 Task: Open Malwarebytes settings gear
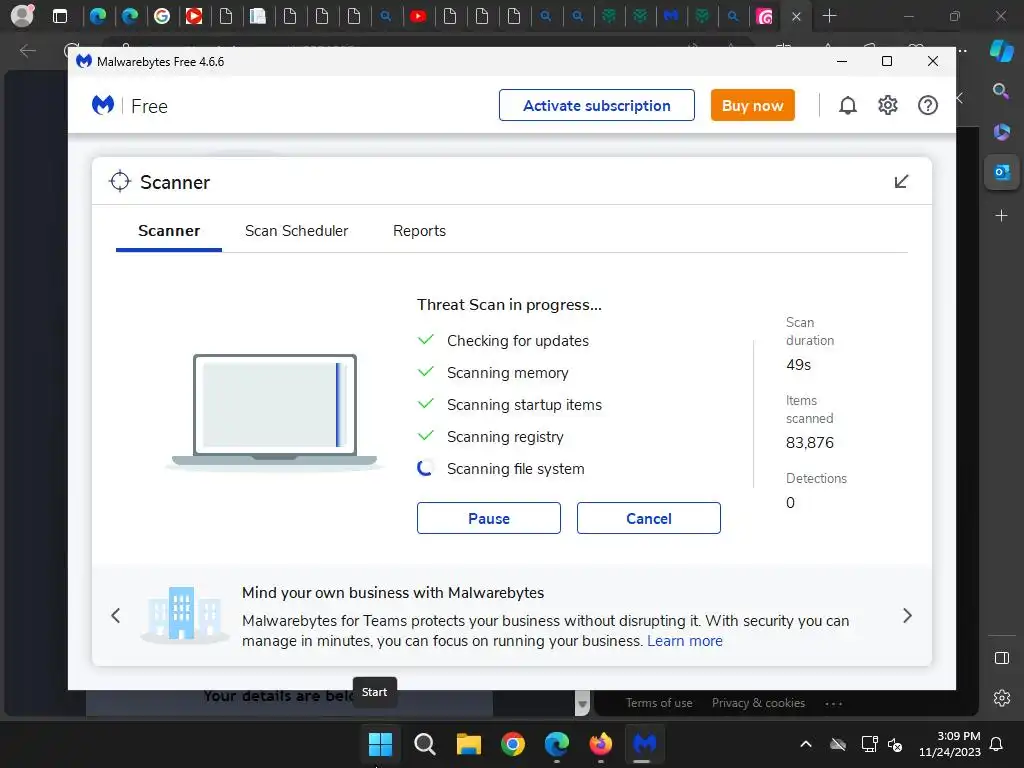tap(888, 105)
